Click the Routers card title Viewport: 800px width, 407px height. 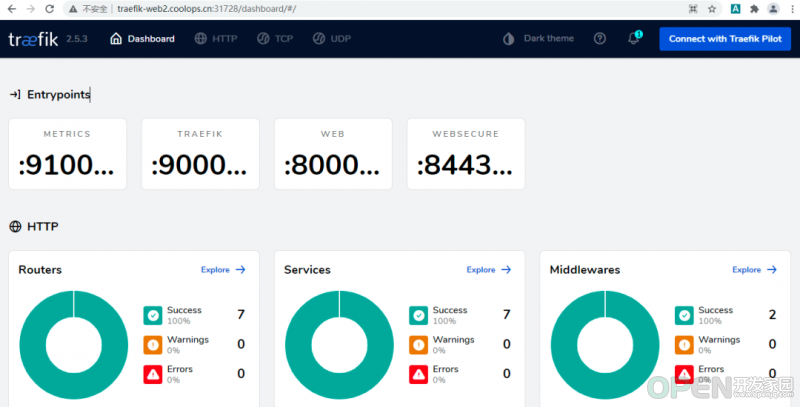tap(40, 270)
